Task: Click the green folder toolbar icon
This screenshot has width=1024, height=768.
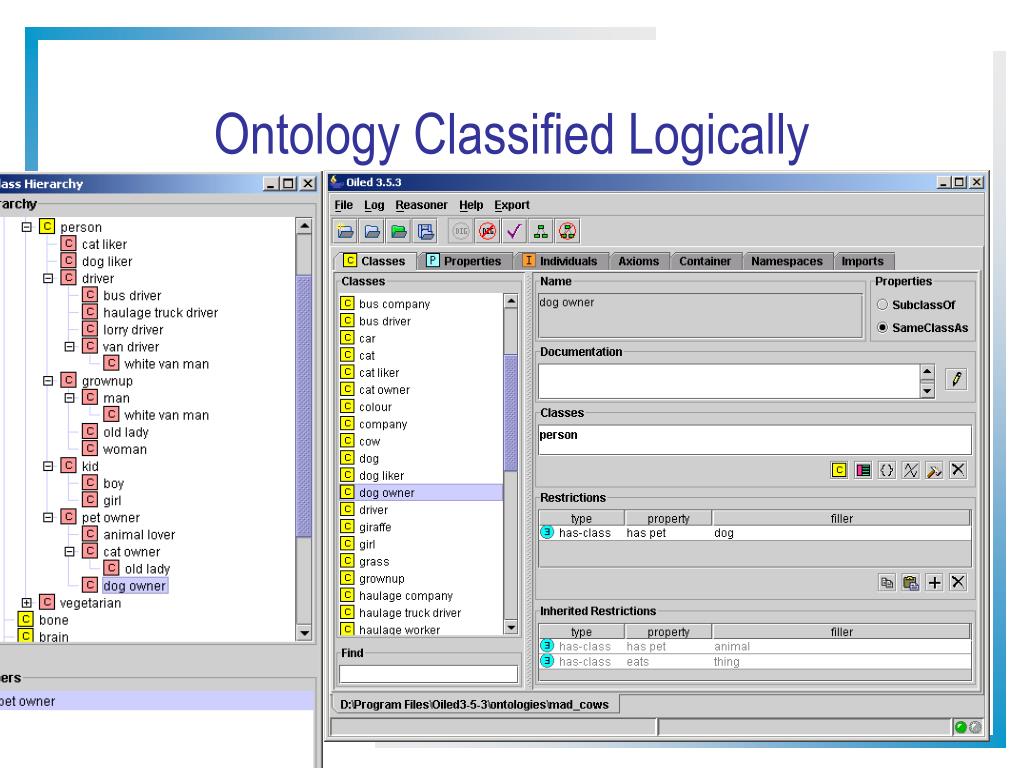Action: tap(399, 231)
